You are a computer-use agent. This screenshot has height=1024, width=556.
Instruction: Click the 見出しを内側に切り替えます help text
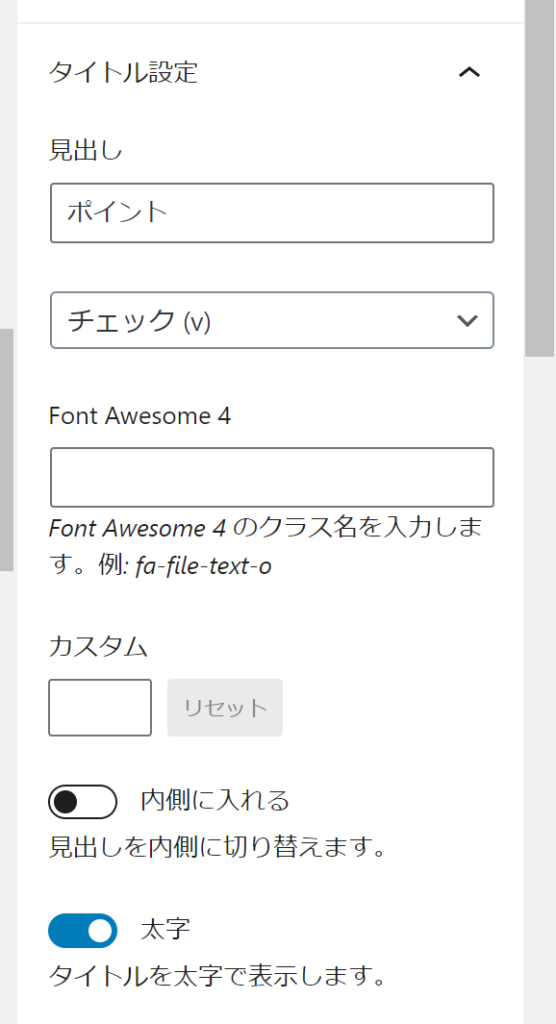pyautogui.click(x=218, y=848)
